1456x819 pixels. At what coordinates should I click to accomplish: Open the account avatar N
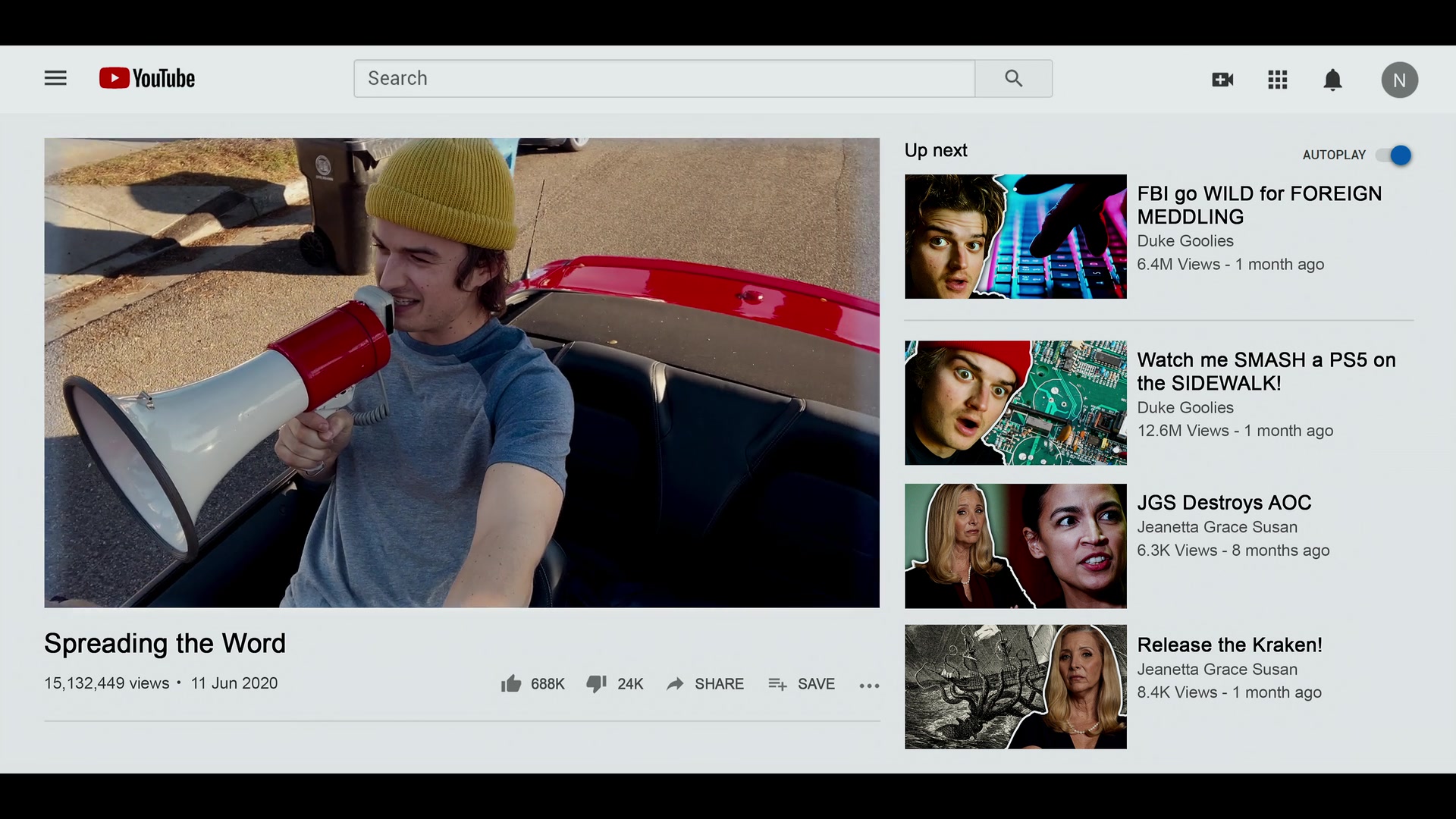click(x=1399, y=80)
